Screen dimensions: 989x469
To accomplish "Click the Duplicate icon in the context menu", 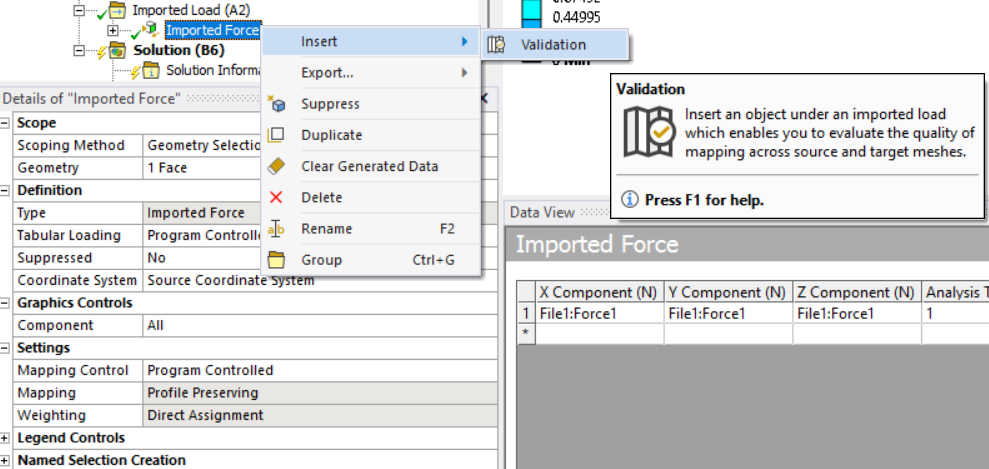I will (x=277, y=135).
